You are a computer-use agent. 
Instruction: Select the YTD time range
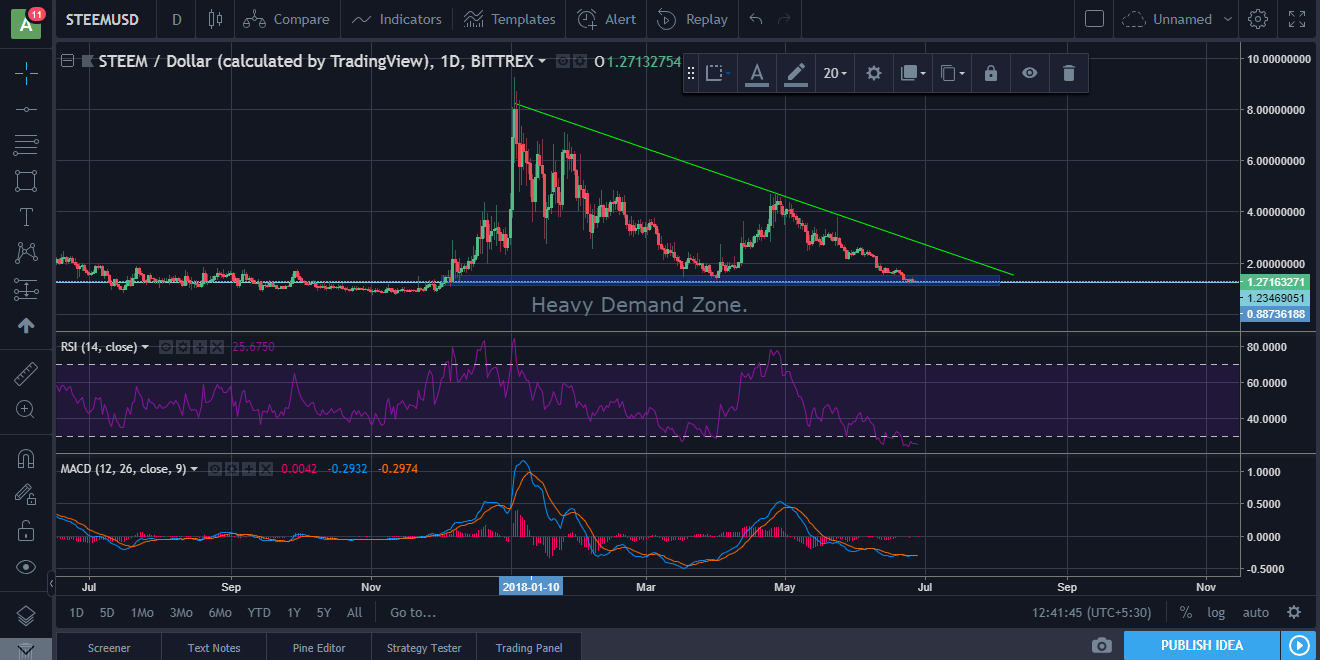(x=259, y=612)
